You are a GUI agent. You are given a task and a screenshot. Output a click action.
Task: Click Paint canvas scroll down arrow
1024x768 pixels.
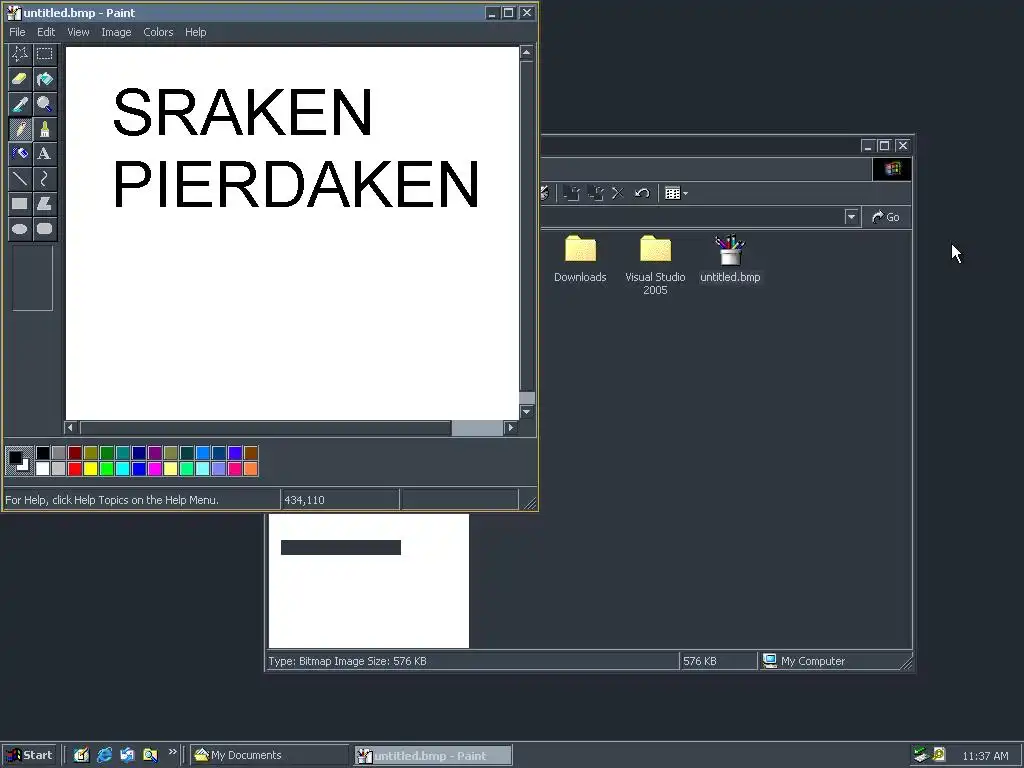526,412
